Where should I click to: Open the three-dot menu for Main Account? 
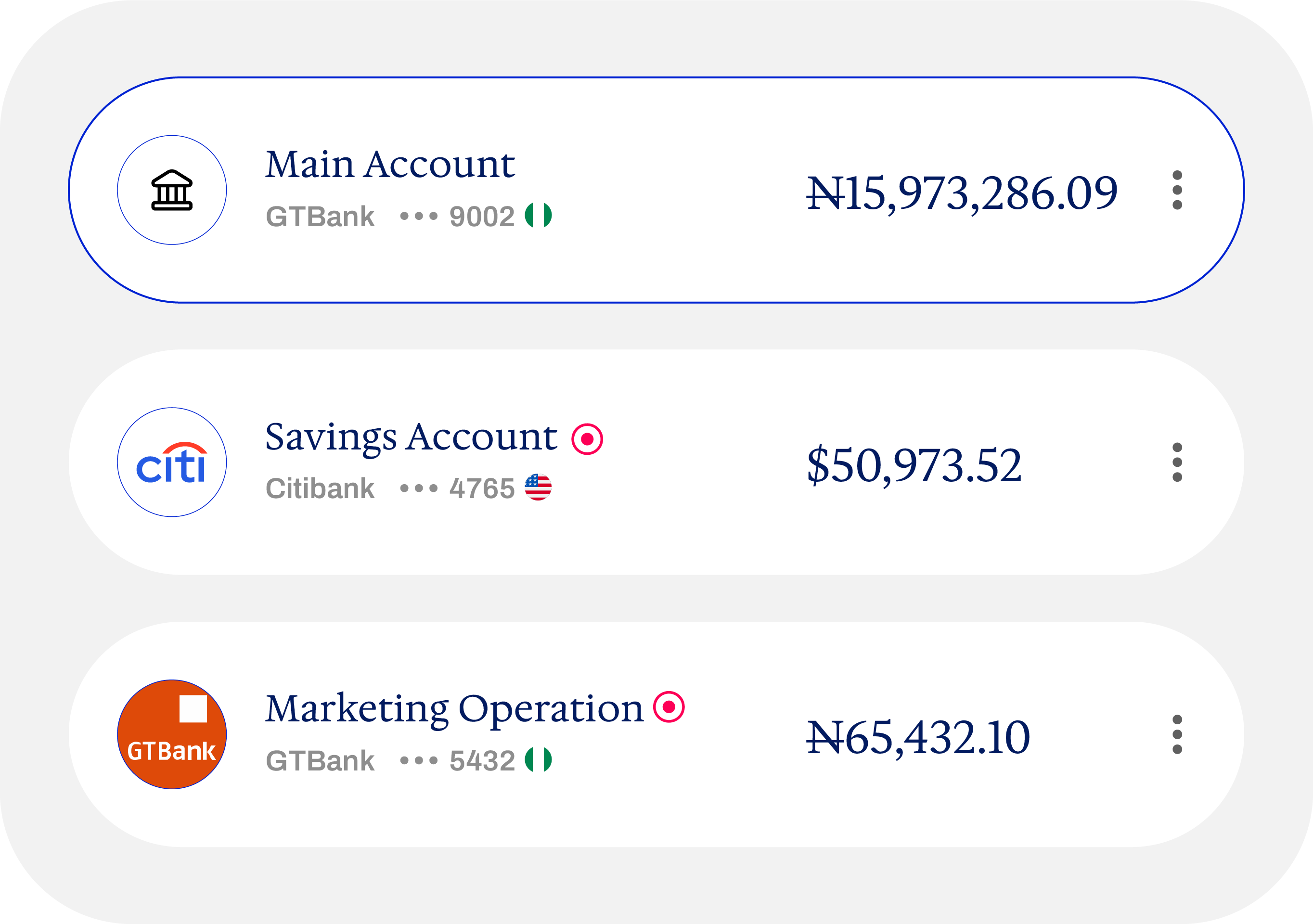pos(1177,190)
